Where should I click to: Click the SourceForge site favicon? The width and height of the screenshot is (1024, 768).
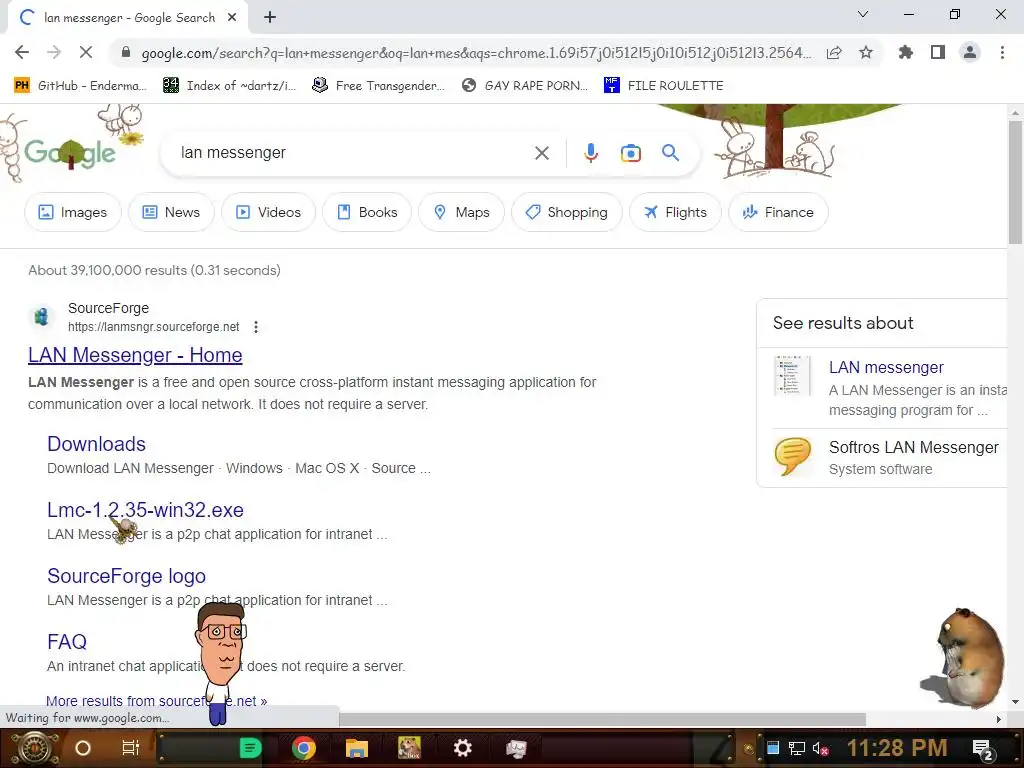tap(42, 317)
